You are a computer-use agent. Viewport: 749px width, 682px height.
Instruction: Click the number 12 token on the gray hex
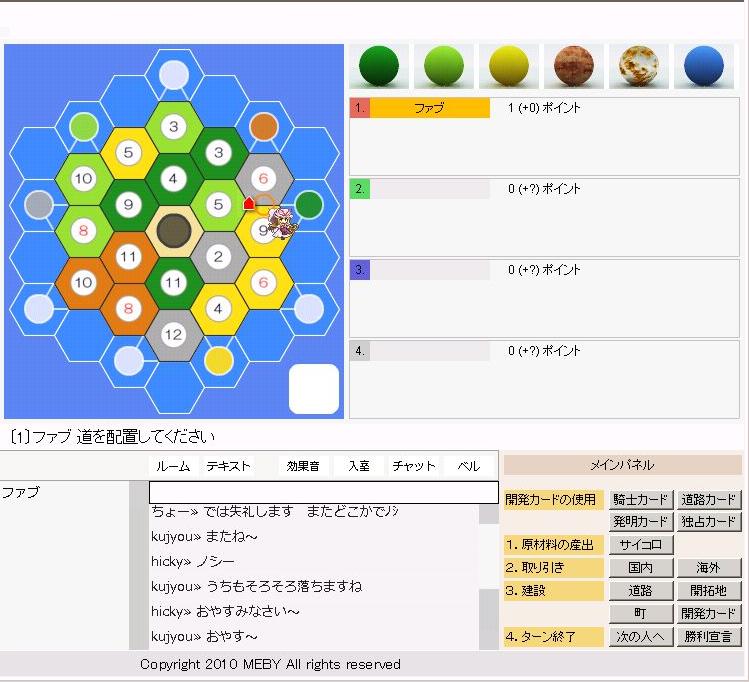pyautogui.click(x=173, y=334)
